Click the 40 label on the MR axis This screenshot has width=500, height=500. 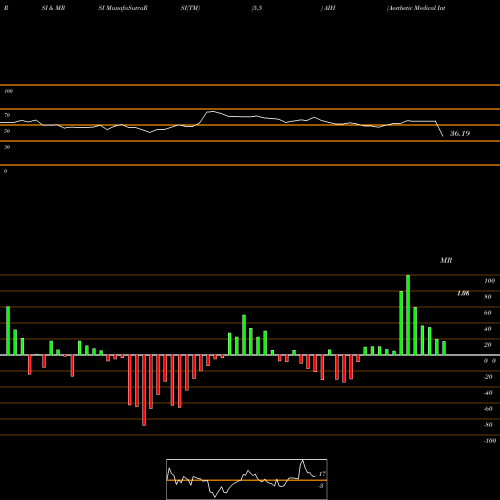tap(488, 329)
